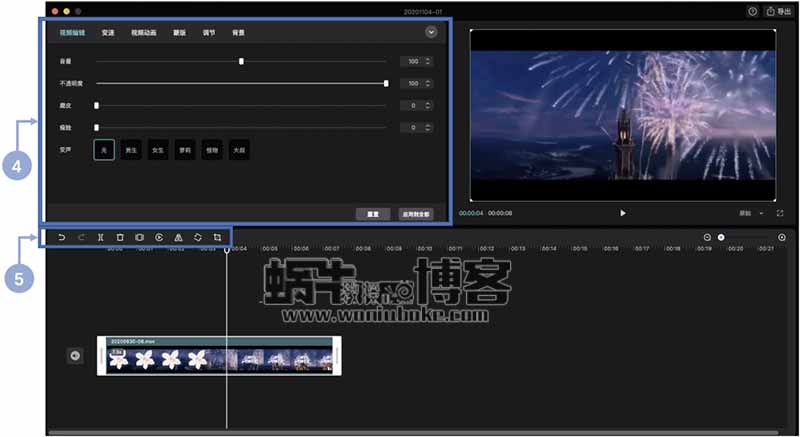
Task: Undo the last edit
Action: coord(62,237)
